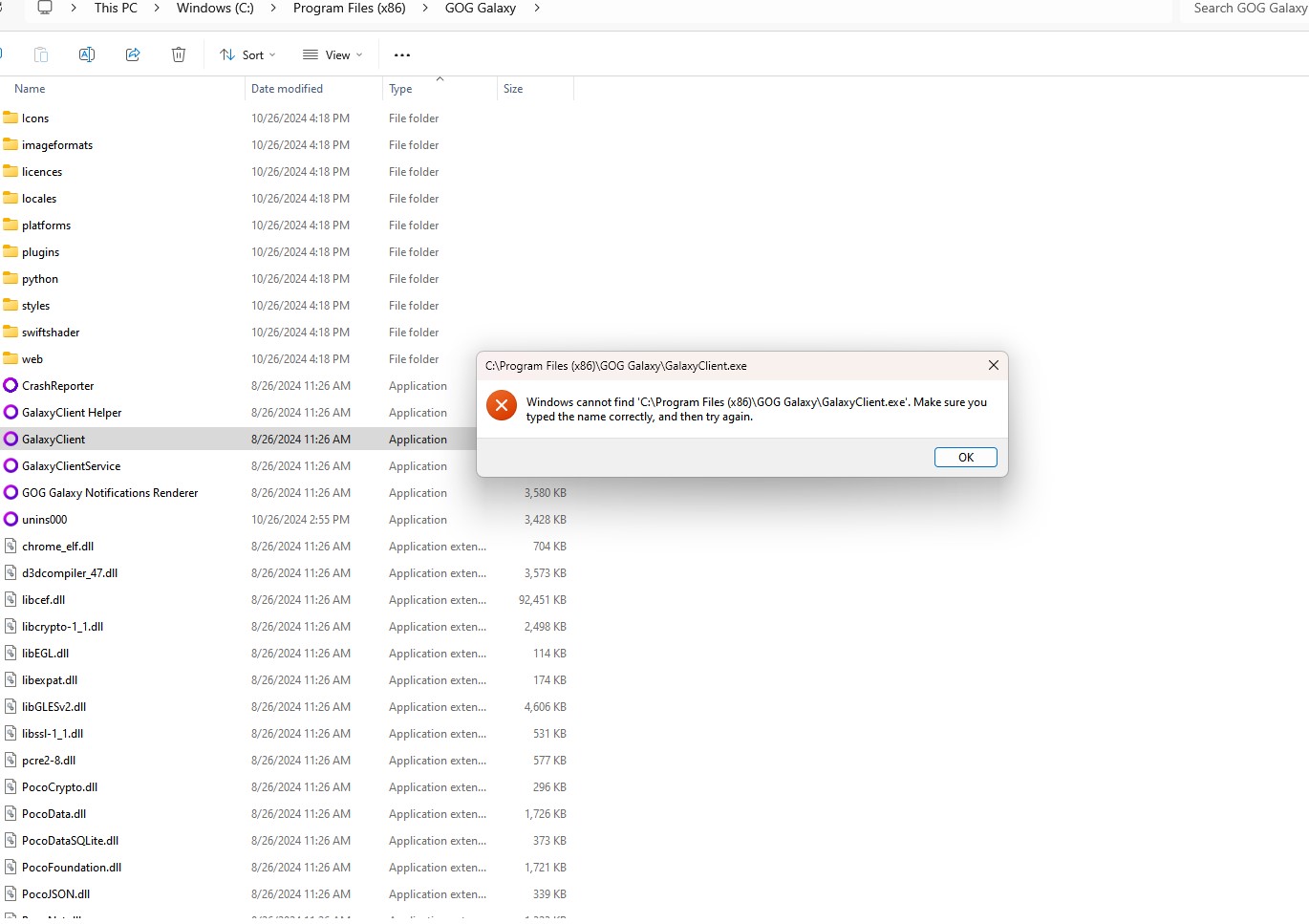1309x924 pixels.
Task: Select the styles folder icon
Action: tap(11, 305)
